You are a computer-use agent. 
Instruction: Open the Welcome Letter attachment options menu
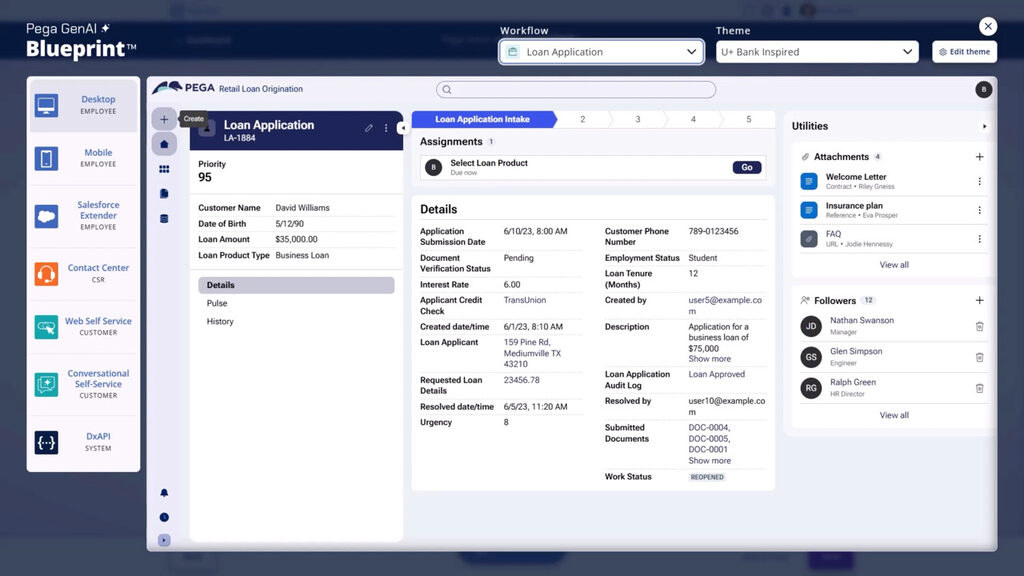click(x=979, y=182)
